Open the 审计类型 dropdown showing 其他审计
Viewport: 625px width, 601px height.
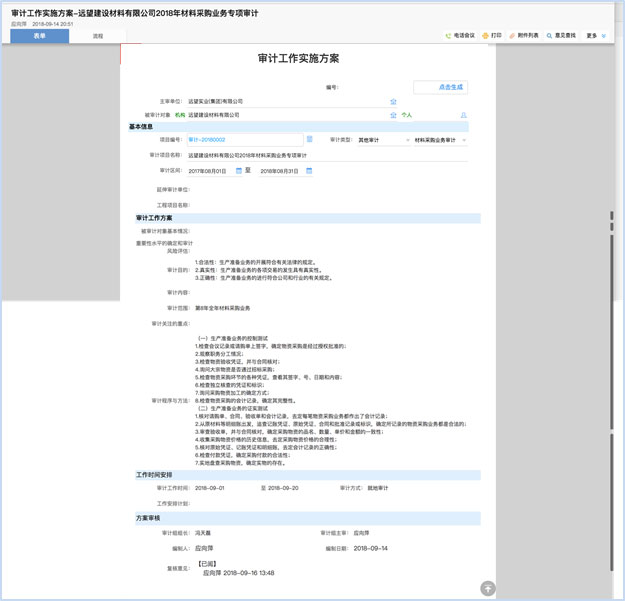pos(384,140)
